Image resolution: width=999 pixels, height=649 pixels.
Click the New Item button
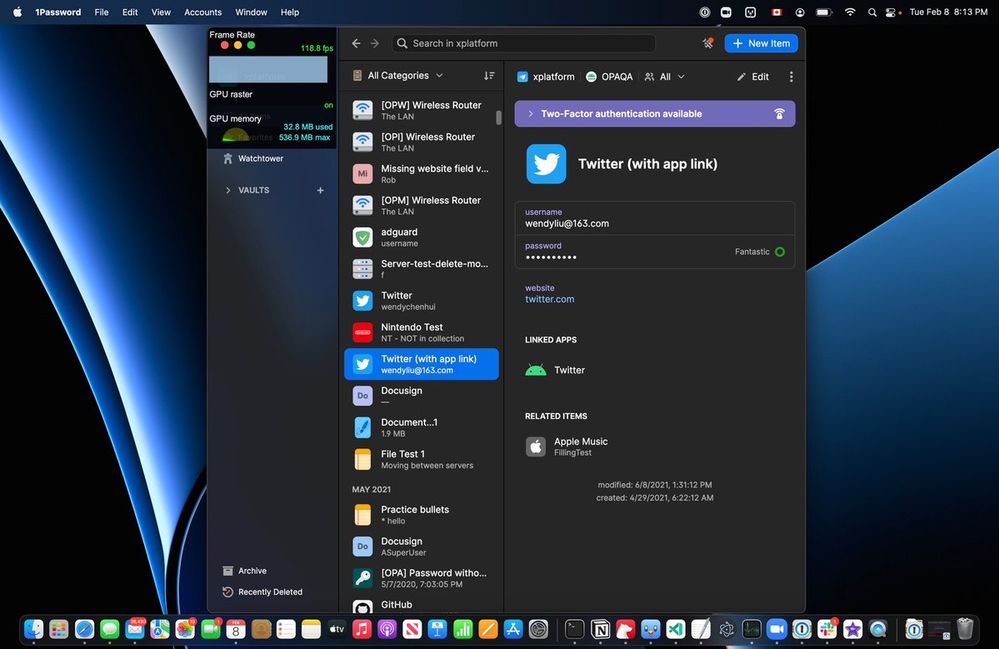[x=761, y=43]
